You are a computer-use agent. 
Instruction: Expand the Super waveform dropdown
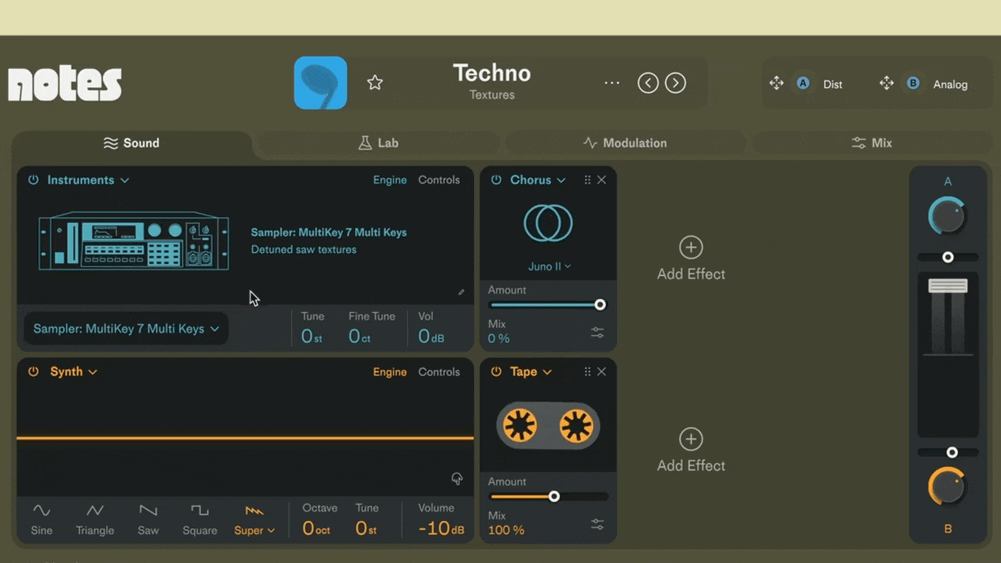pyautogui.click(x=255, y=530)
